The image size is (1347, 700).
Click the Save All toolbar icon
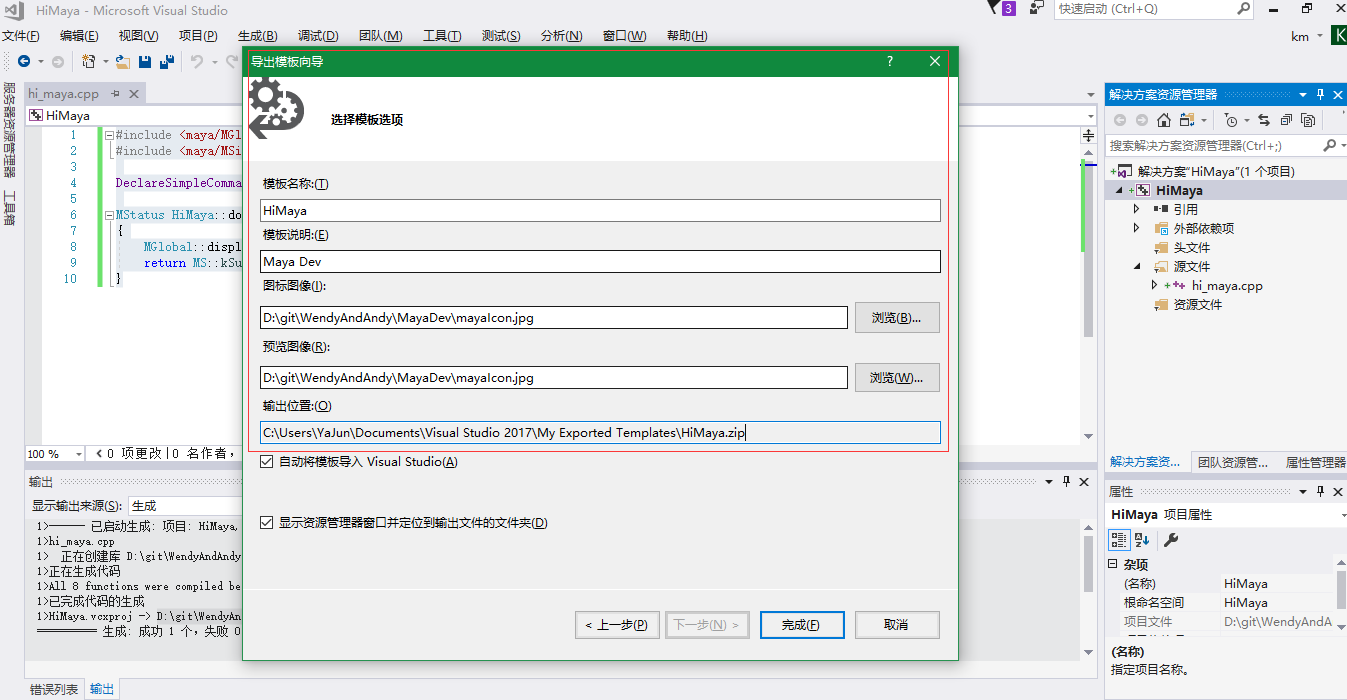[x=167, y=62]
